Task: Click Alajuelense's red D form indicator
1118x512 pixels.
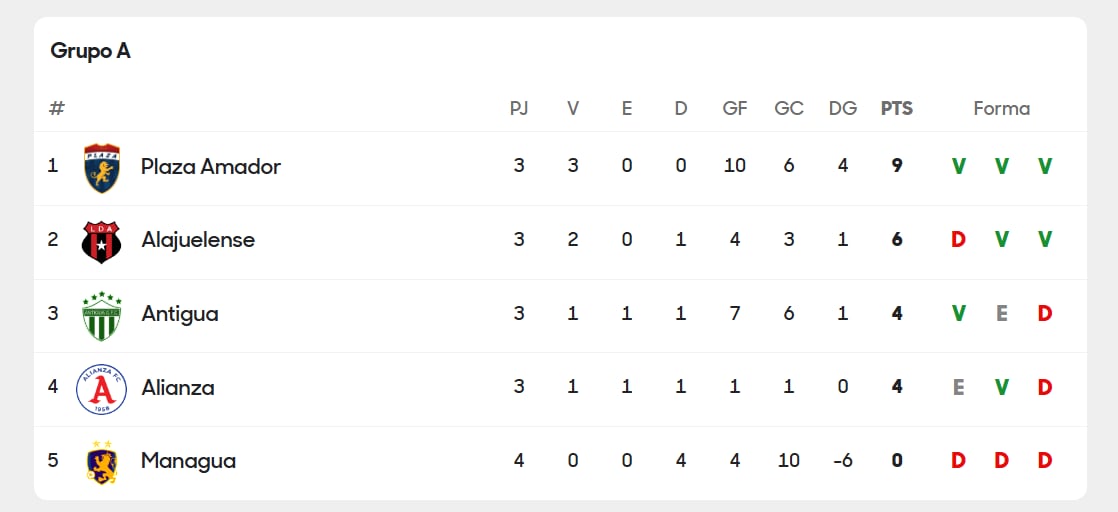Action: coord(958,240)
